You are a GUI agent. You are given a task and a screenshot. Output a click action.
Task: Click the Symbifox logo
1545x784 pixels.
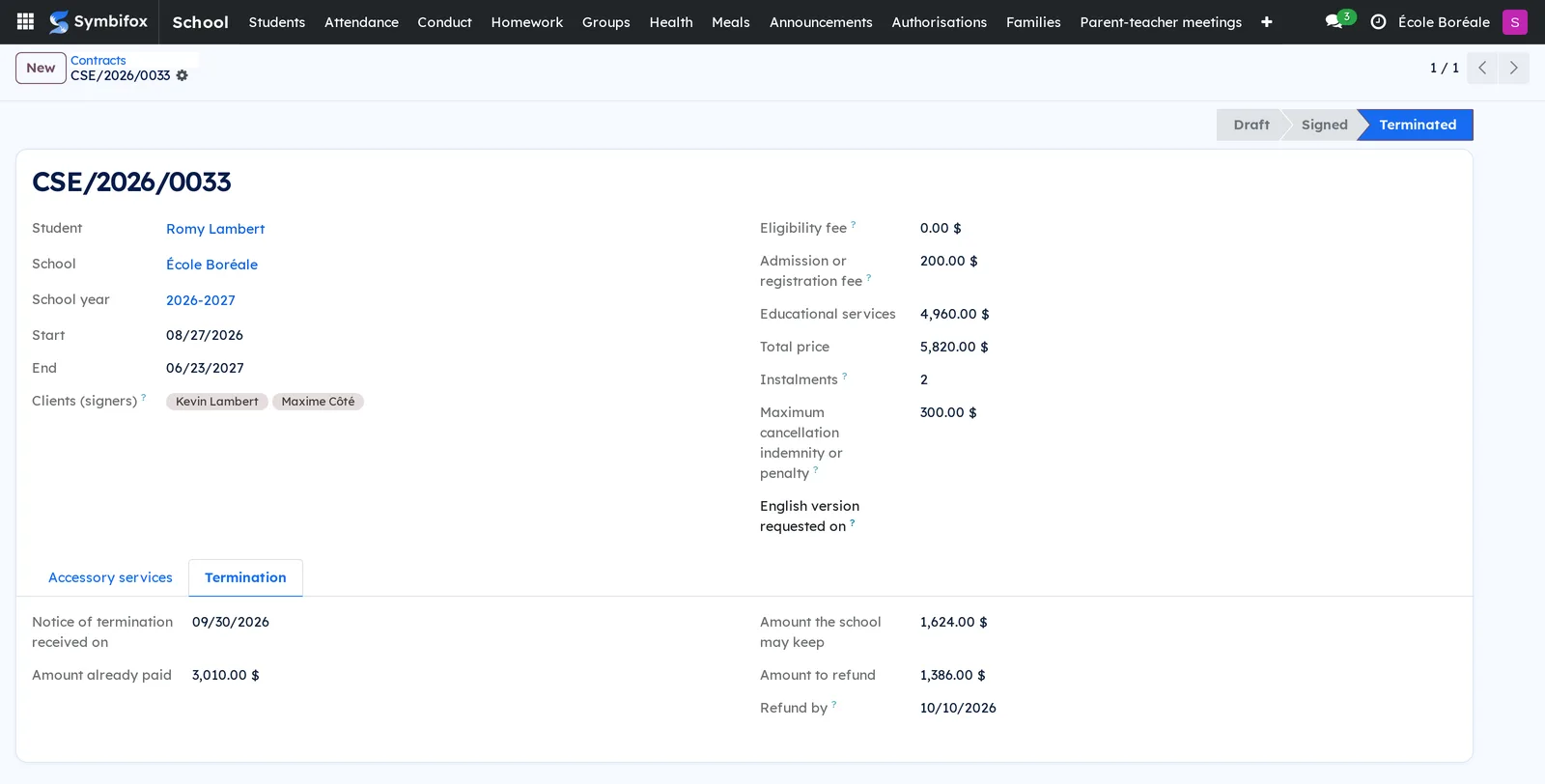tap(98, 21)
